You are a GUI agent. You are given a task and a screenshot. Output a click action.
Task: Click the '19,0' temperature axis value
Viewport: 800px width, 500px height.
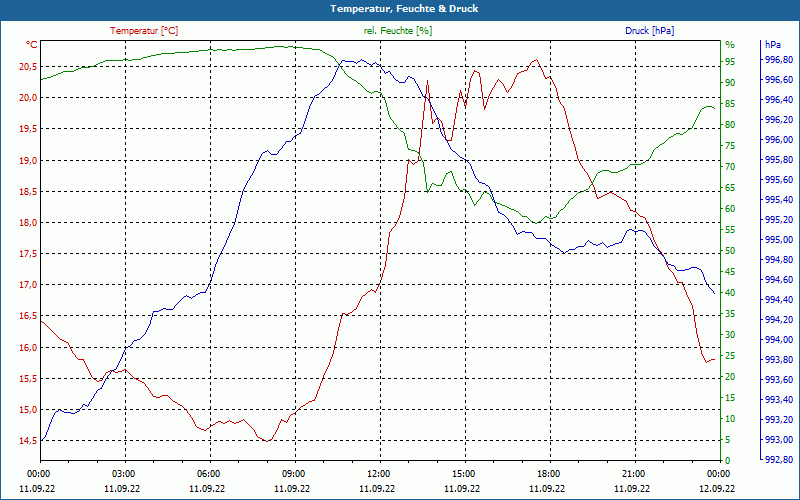(x=29, y=160)
